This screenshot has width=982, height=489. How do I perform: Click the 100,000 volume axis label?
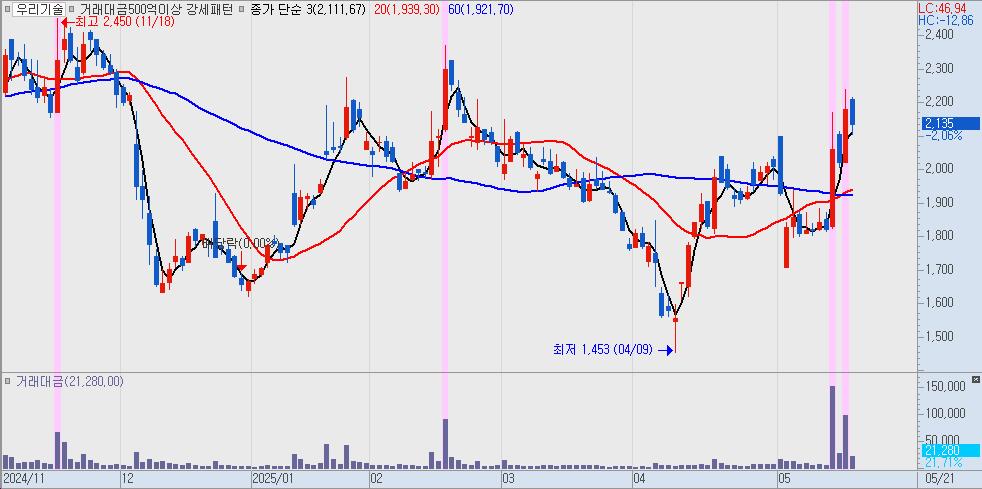tap(944, 413)
